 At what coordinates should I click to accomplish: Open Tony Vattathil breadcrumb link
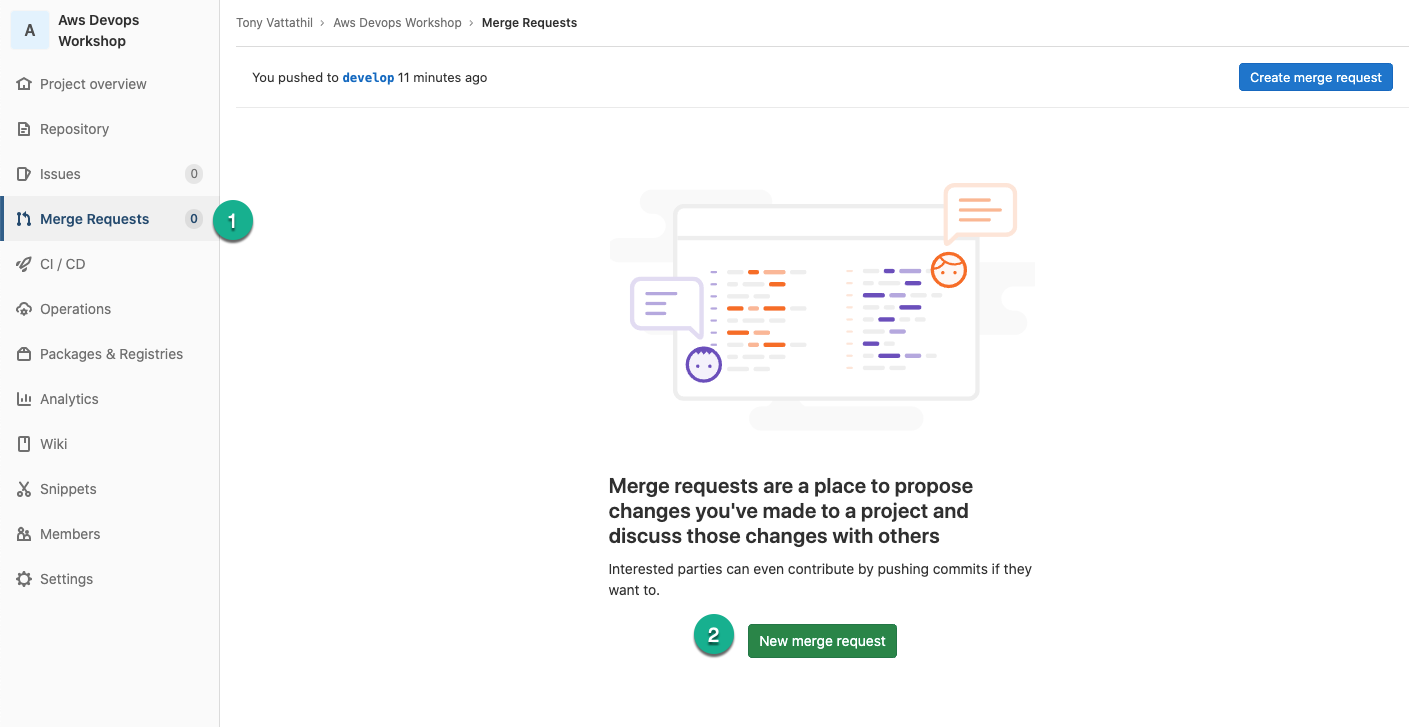274,22
